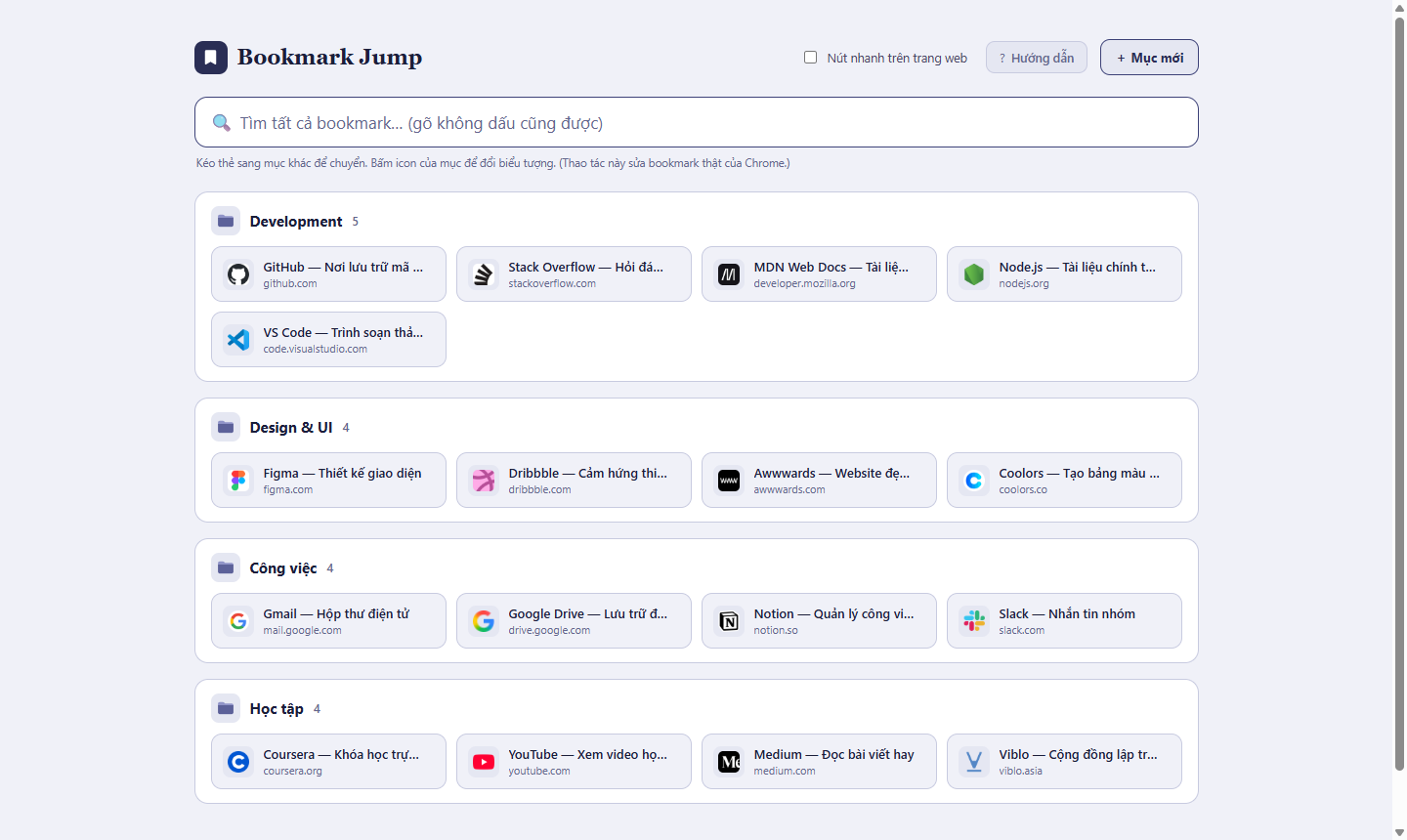The height and width of the screenshot is (840, 1407).
Task: Click the Coolors favicon
Action: point(974,481)
